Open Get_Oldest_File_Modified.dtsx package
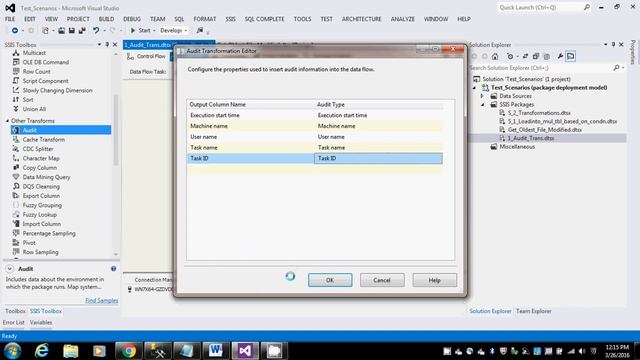Viewport: 640px width, 360px height. 544,130
